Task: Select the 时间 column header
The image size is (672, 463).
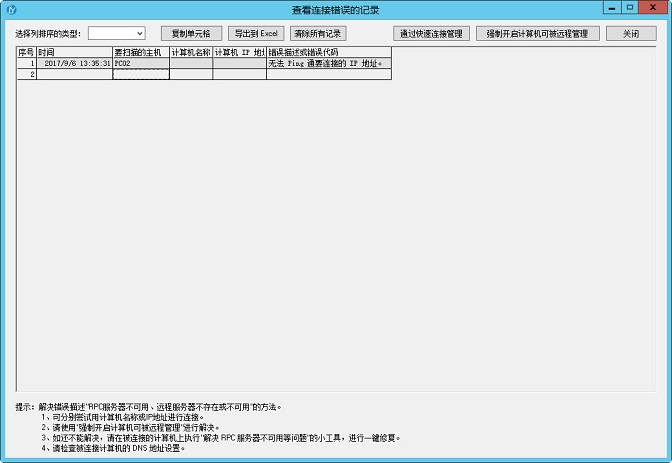Action: pyautogui.click(x=74, y=51)
